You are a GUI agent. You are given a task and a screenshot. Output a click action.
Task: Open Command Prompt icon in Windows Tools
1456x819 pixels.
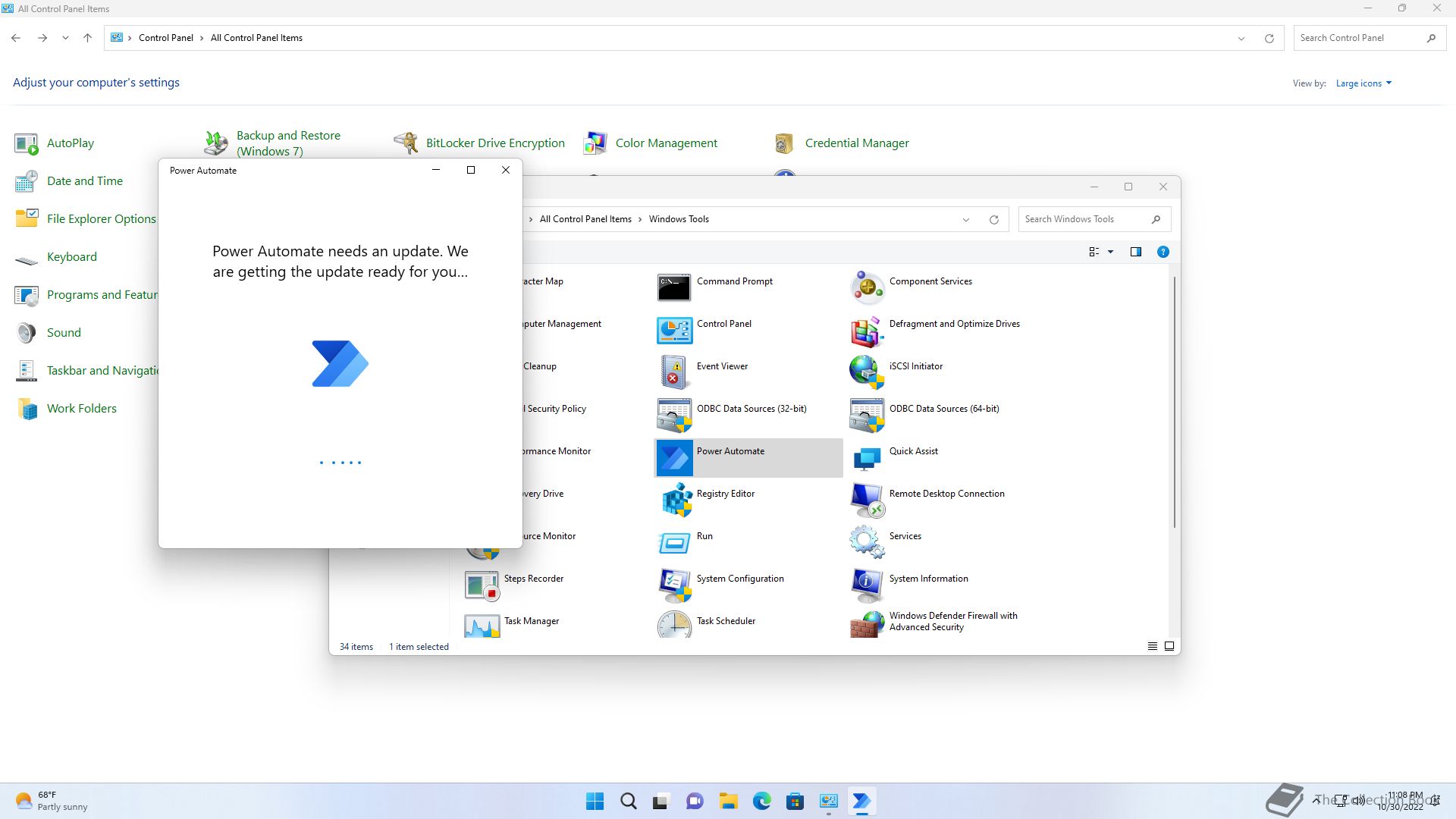tap(674, 287)
